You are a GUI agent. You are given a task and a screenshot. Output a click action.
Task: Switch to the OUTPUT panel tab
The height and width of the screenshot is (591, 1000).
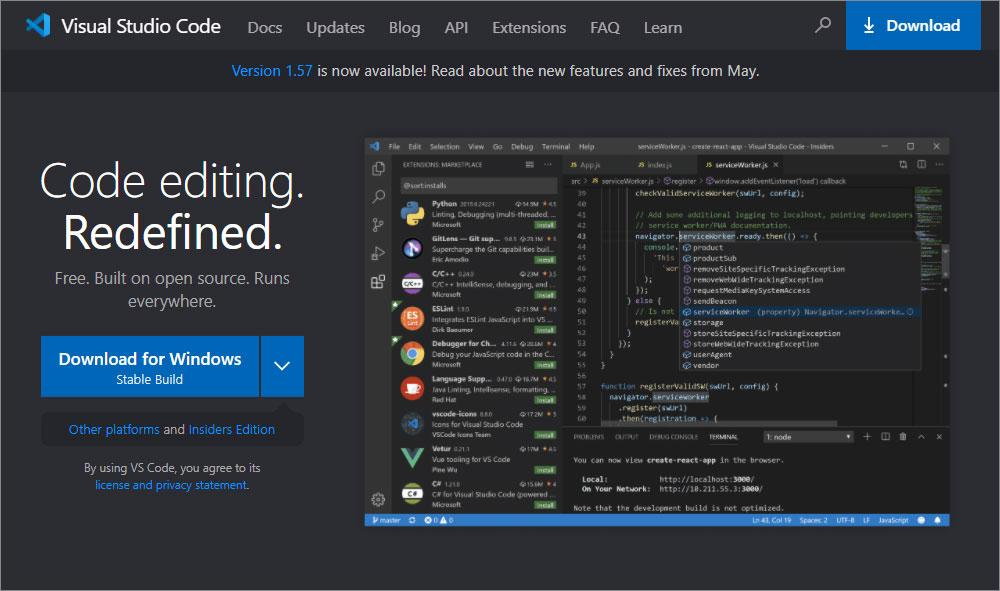(x=626, y=437)
